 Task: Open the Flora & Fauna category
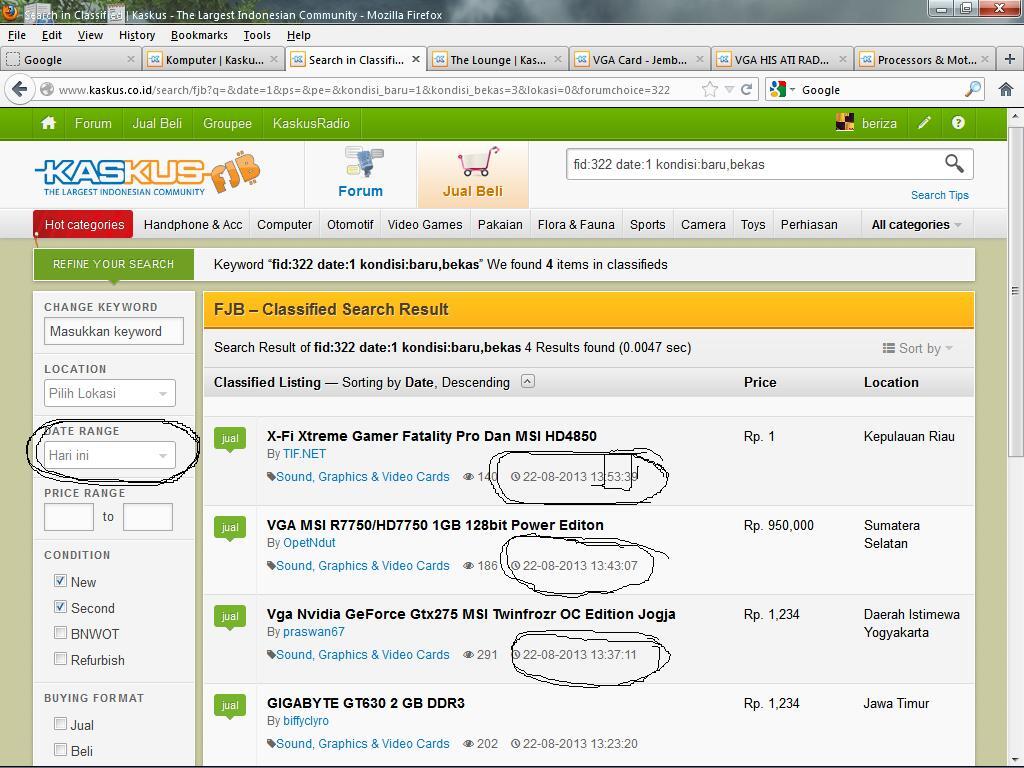[x=576, y=225]
